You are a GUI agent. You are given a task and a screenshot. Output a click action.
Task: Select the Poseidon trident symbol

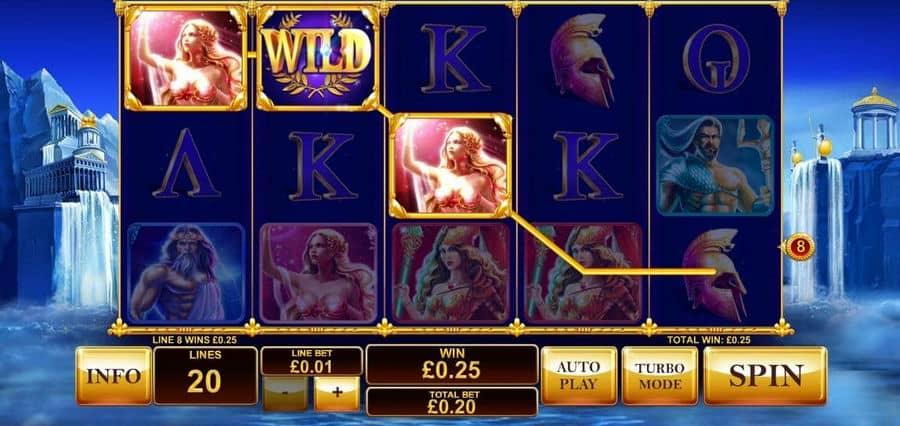pos(715,165)
